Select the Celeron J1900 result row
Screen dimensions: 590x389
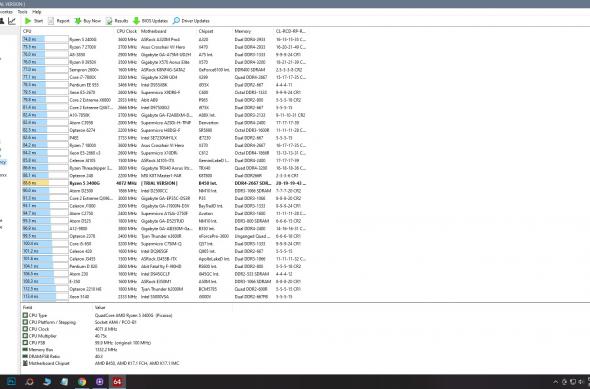click(x=164, y=206)
